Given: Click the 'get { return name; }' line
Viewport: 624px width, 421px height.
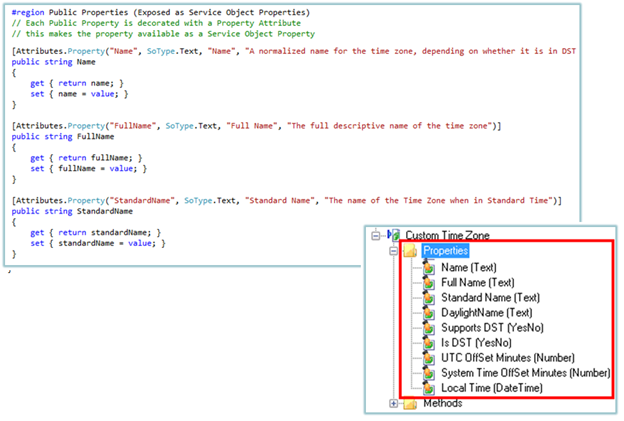Looking at the screenshot, I should (77, 83).
